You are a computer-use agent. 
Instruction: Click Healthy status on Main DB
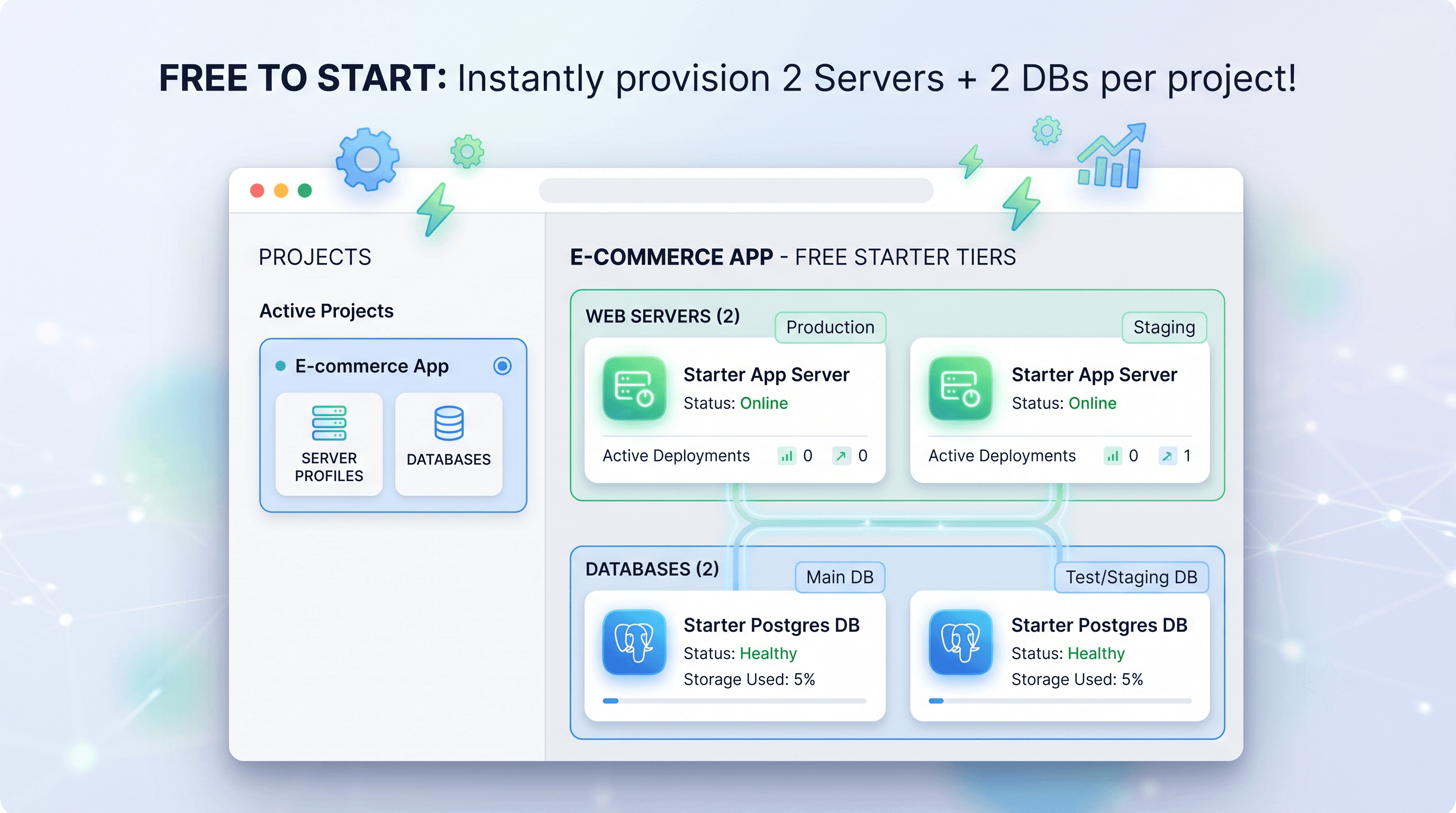tap(768, 654)
